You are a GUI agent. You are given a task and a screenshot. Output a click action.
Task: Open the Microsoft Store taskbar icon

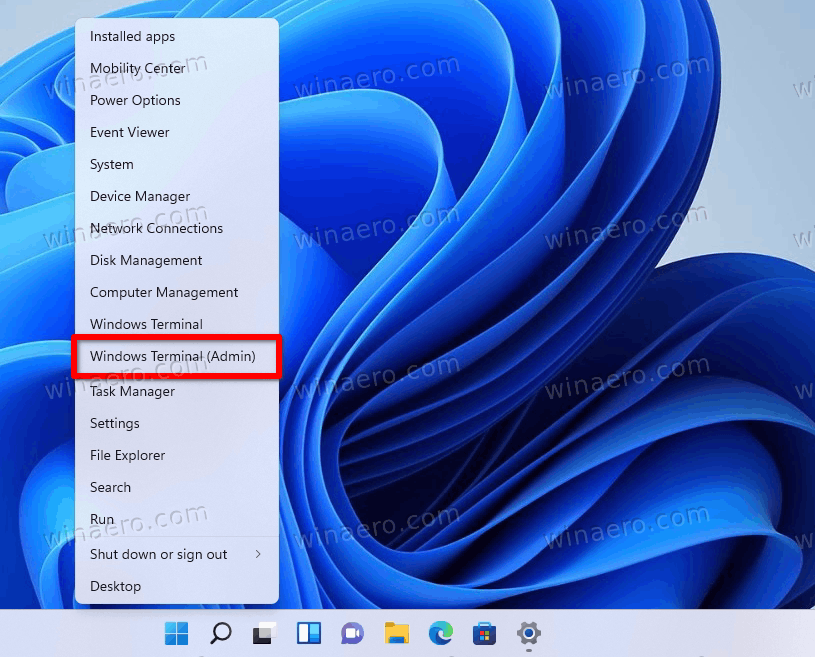point(484,634)
